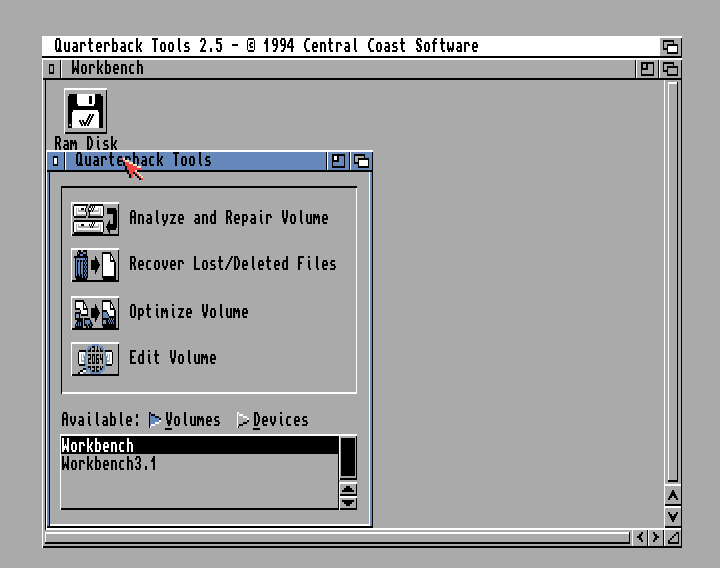Viewport: 720px width, 568px height.
Task: Click the screen depth gadget in the title bar
Action: [x=670, y=46]
